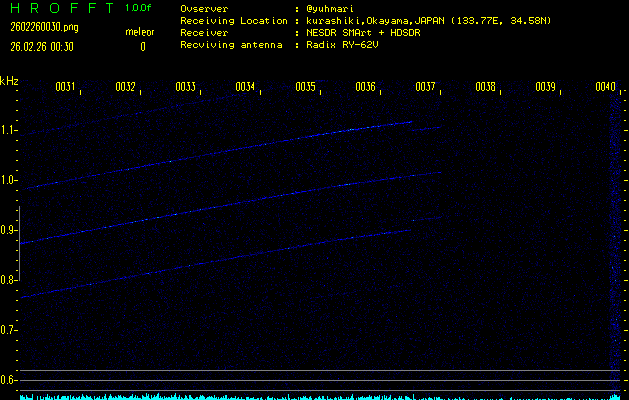Click the NESDR SMArt + HDSDR receiver text
The width and height of the screenshot is (629, 400).
371,33
